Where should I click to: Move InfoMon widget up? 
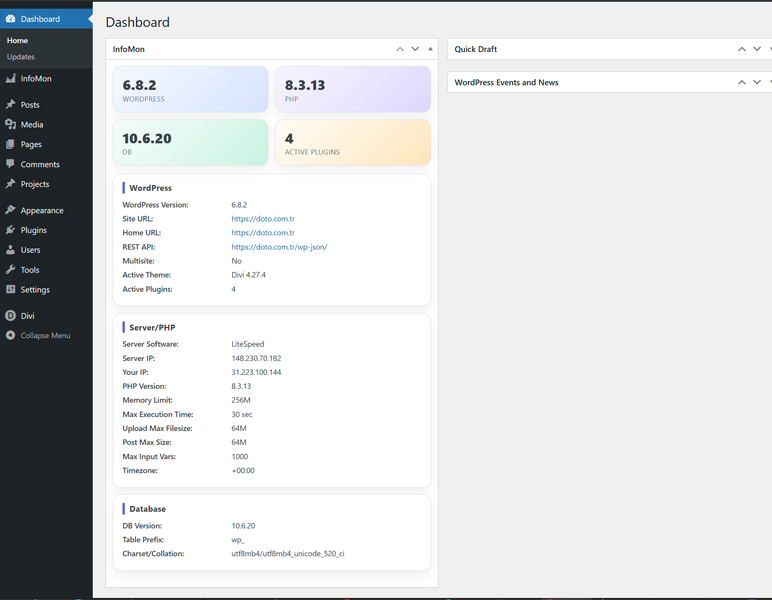(400, 49)
